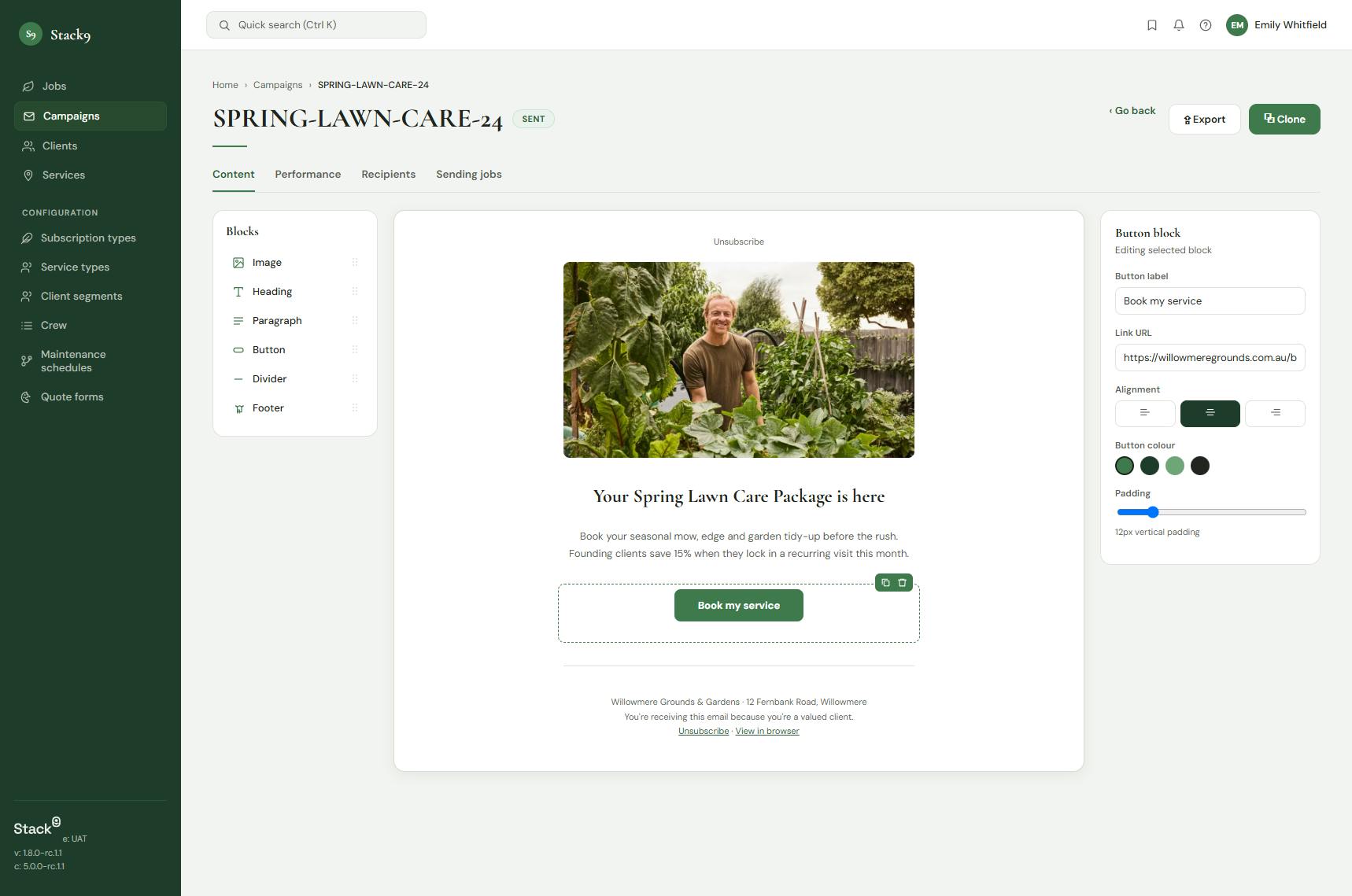Open the Sending jobs tab

point(469,175)
